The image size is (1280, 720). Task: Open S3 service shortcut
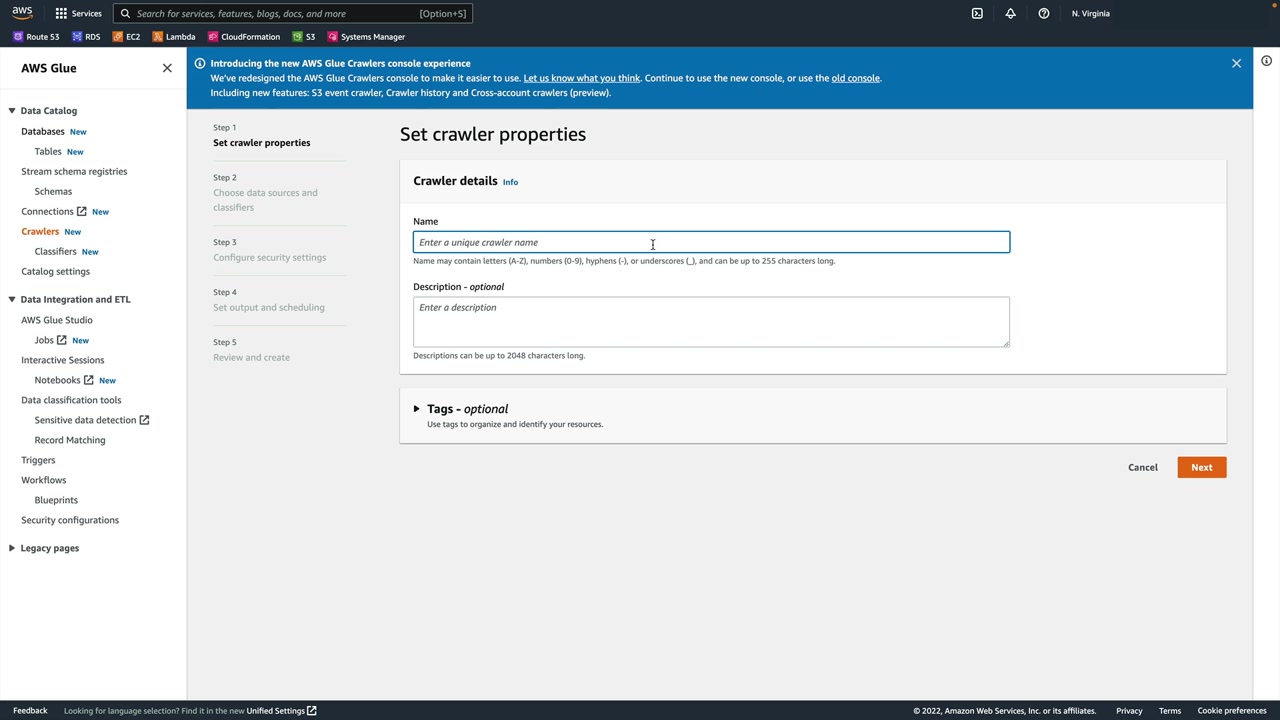pyautogui.click(x=304, y=37)
